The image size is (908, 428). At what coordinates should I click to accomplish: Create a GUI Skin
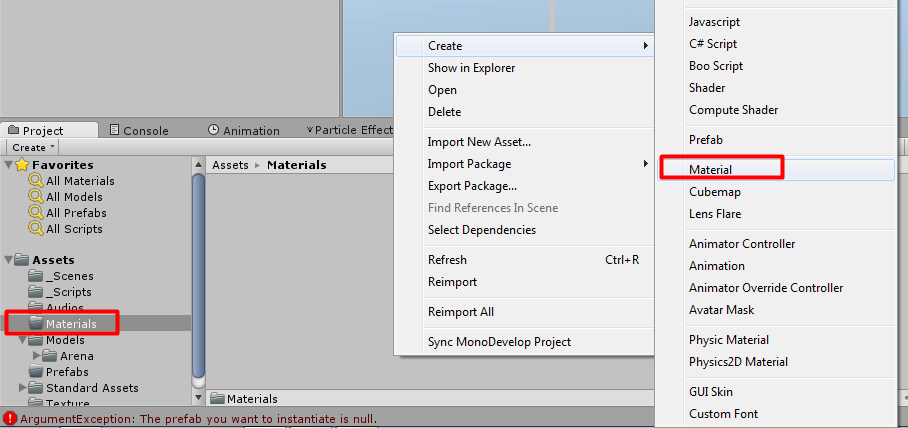point(711,393)
